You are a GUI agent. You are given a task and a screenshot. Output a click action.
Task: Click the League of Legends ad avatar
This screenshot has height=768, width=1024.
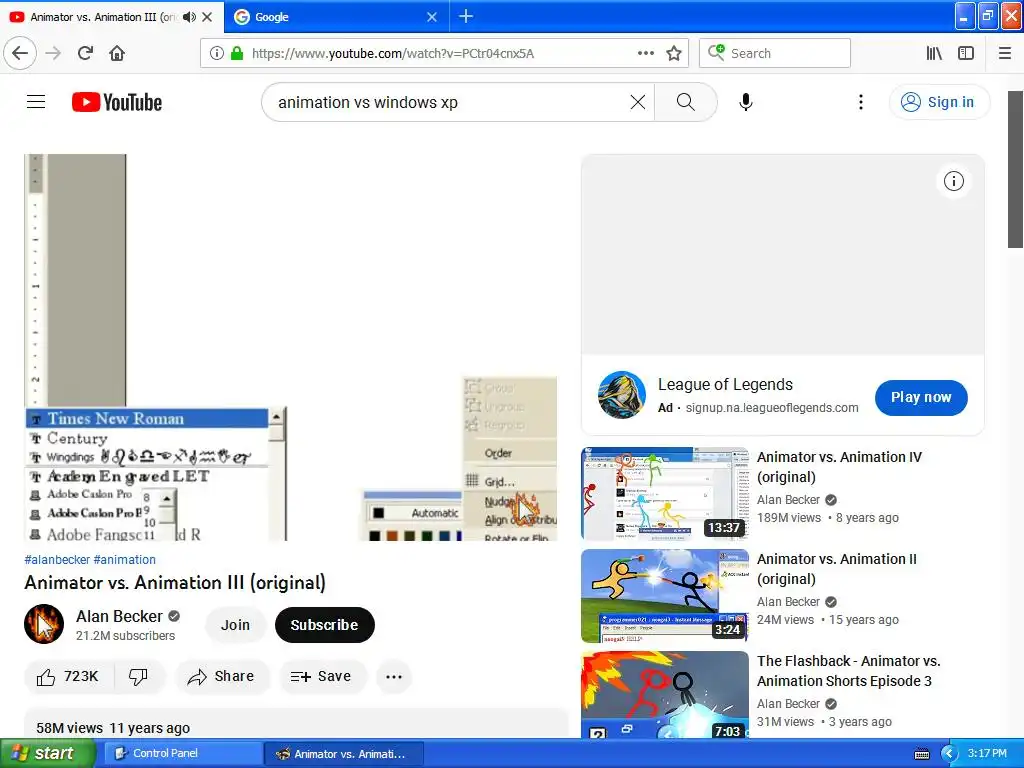pos(622,395)
